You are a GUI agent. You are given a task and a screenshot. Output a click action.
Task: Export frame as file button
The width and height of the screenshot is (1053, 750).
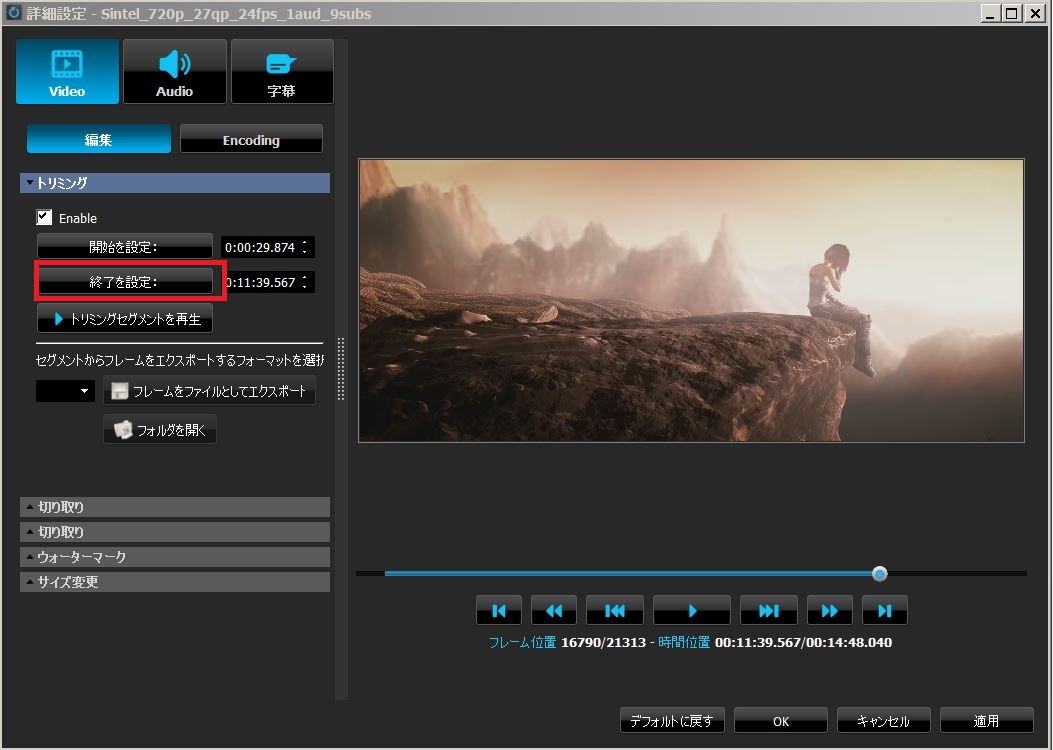pyautogui.click(x=210, y=391)
